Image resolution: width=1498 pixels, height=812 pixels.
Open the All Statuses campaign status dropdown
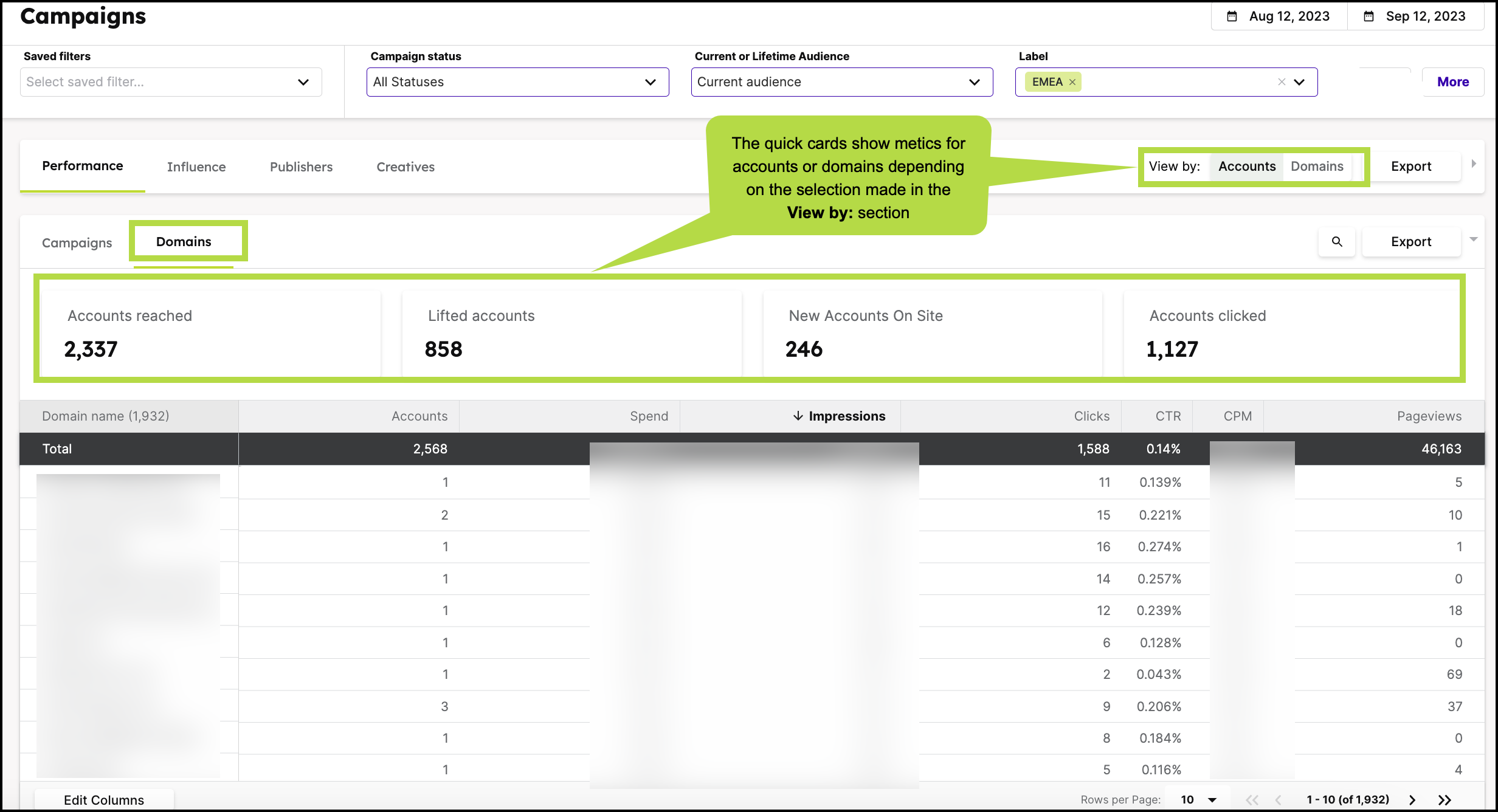517,81
